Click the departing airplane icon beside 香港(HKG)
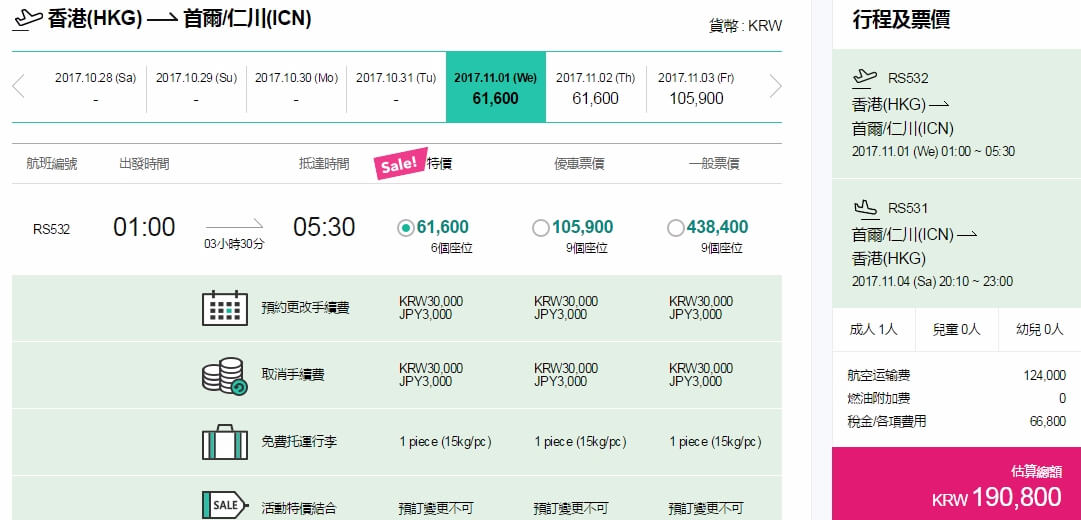 click(28, 18)
